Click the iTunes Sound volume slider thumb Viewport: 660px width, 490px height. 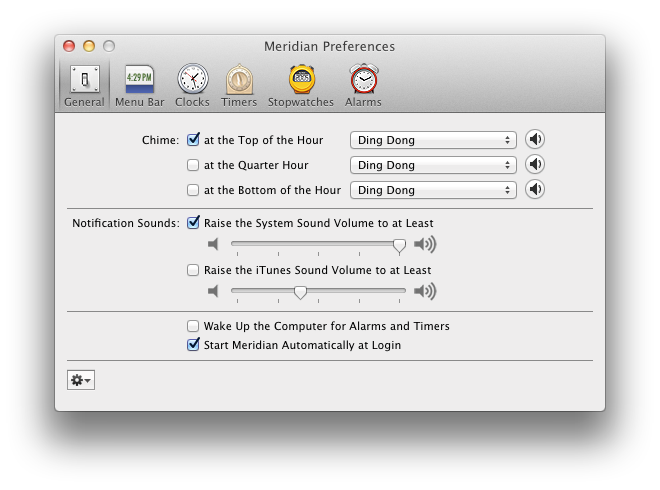pyautogui.click(x=300, y=292)
